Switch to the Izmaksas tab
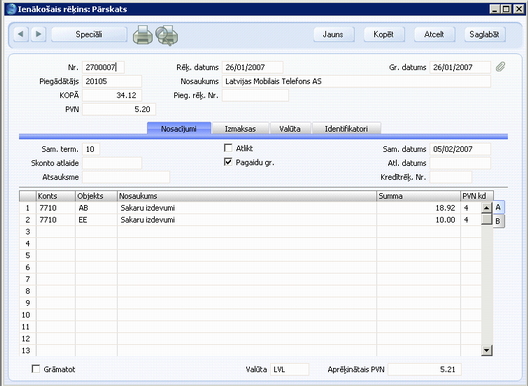This screenshot has height=386, width=528. click(x=240, y=129)
